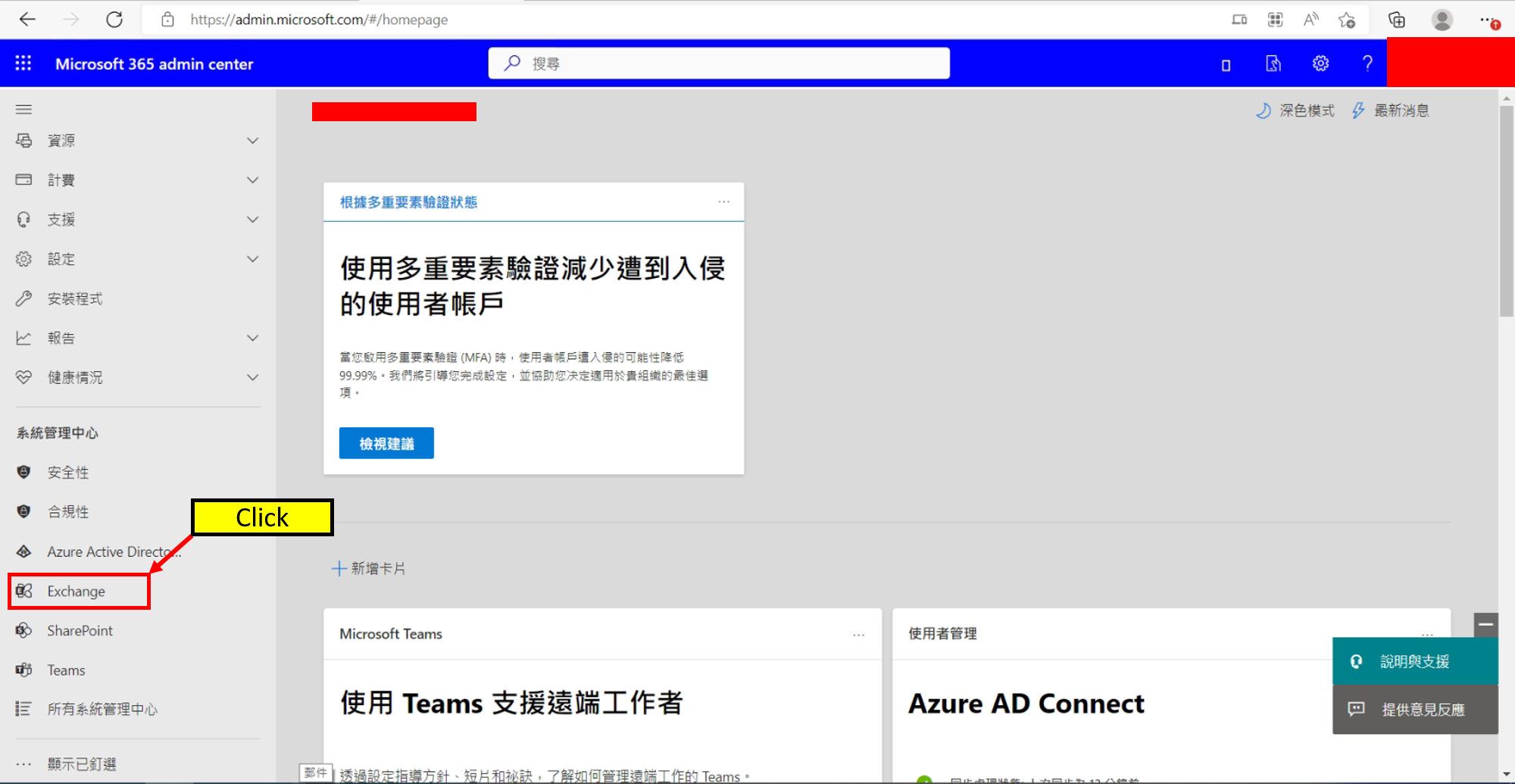The image size is (1515, 784).
Task: Open the Teams admin center
Action: click(x=65, y=670)
